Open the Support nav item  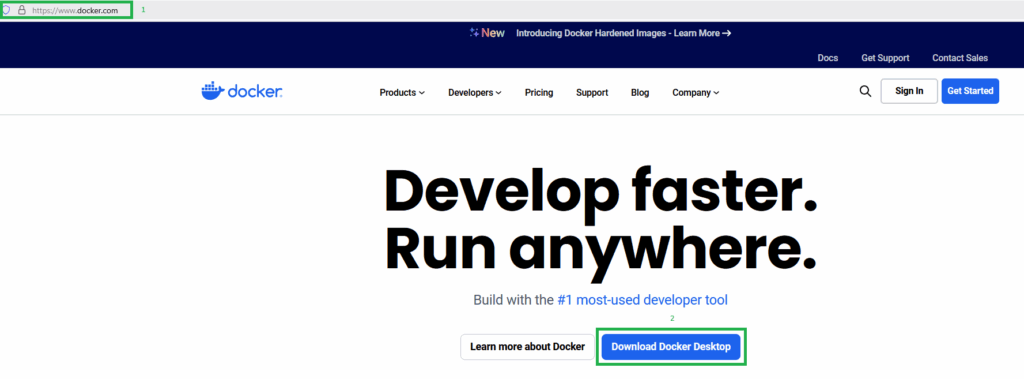click(x=592, y=93)
